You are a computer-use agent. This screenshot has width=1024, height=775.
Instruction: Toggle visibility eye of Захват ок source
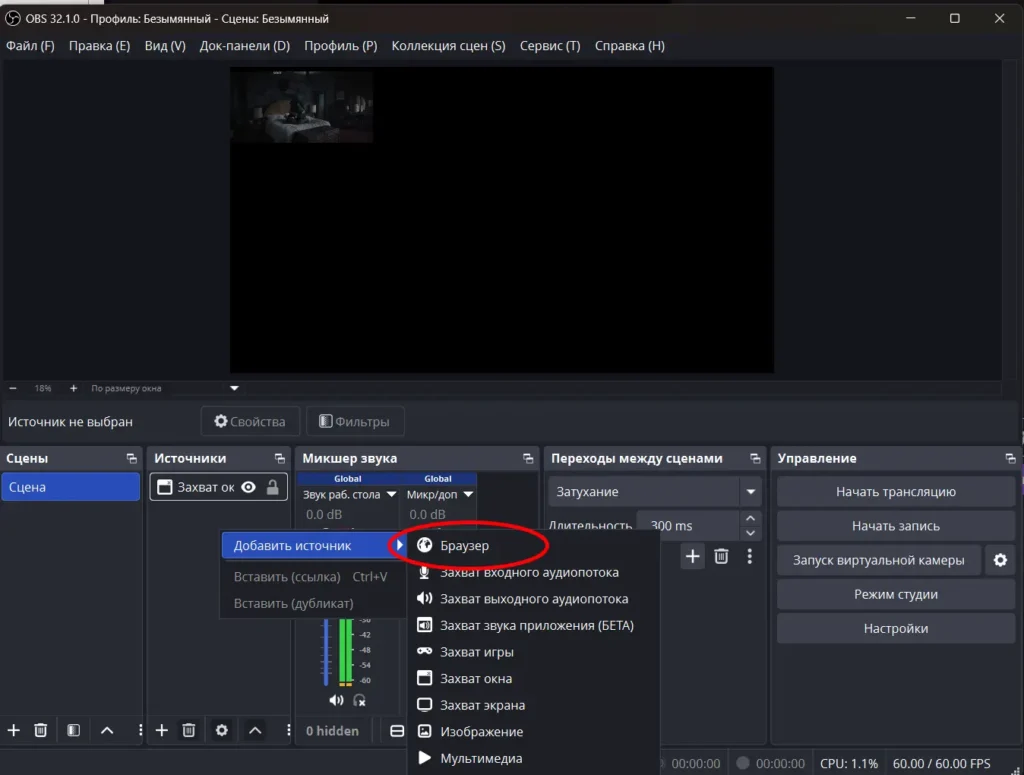click(248, 487)
